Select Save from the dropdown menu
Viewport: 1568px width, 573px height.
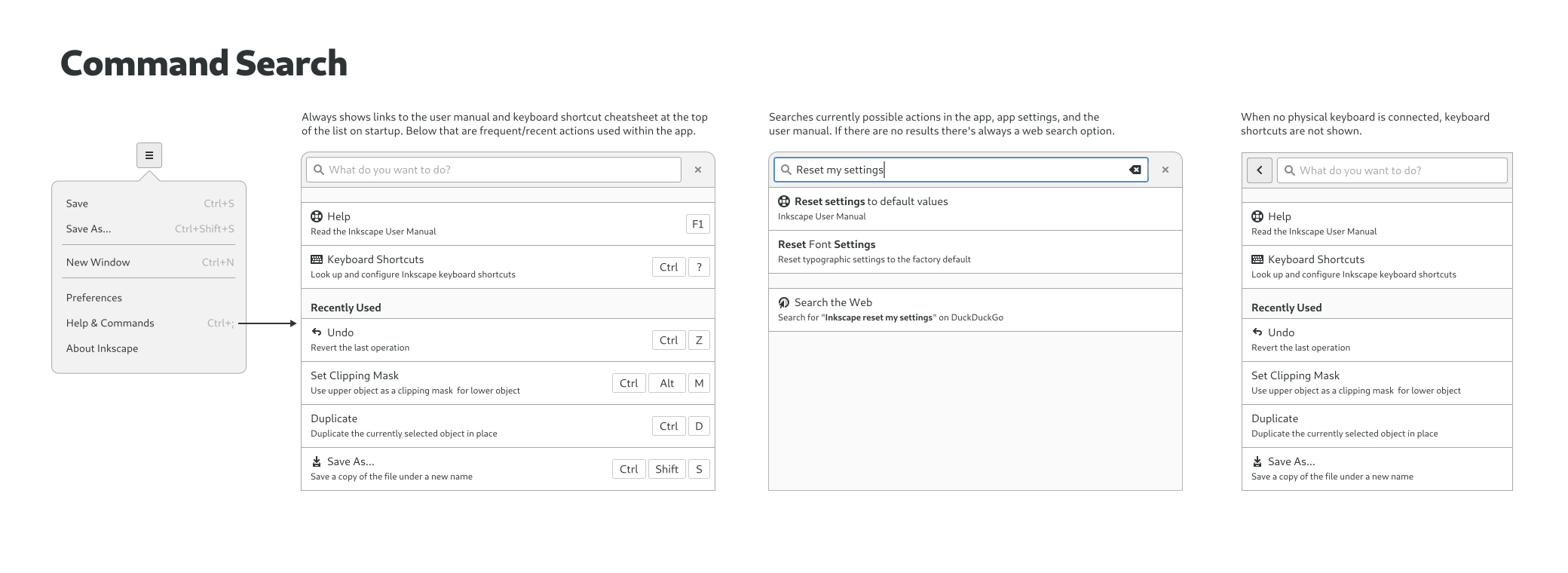click(77, 204)
